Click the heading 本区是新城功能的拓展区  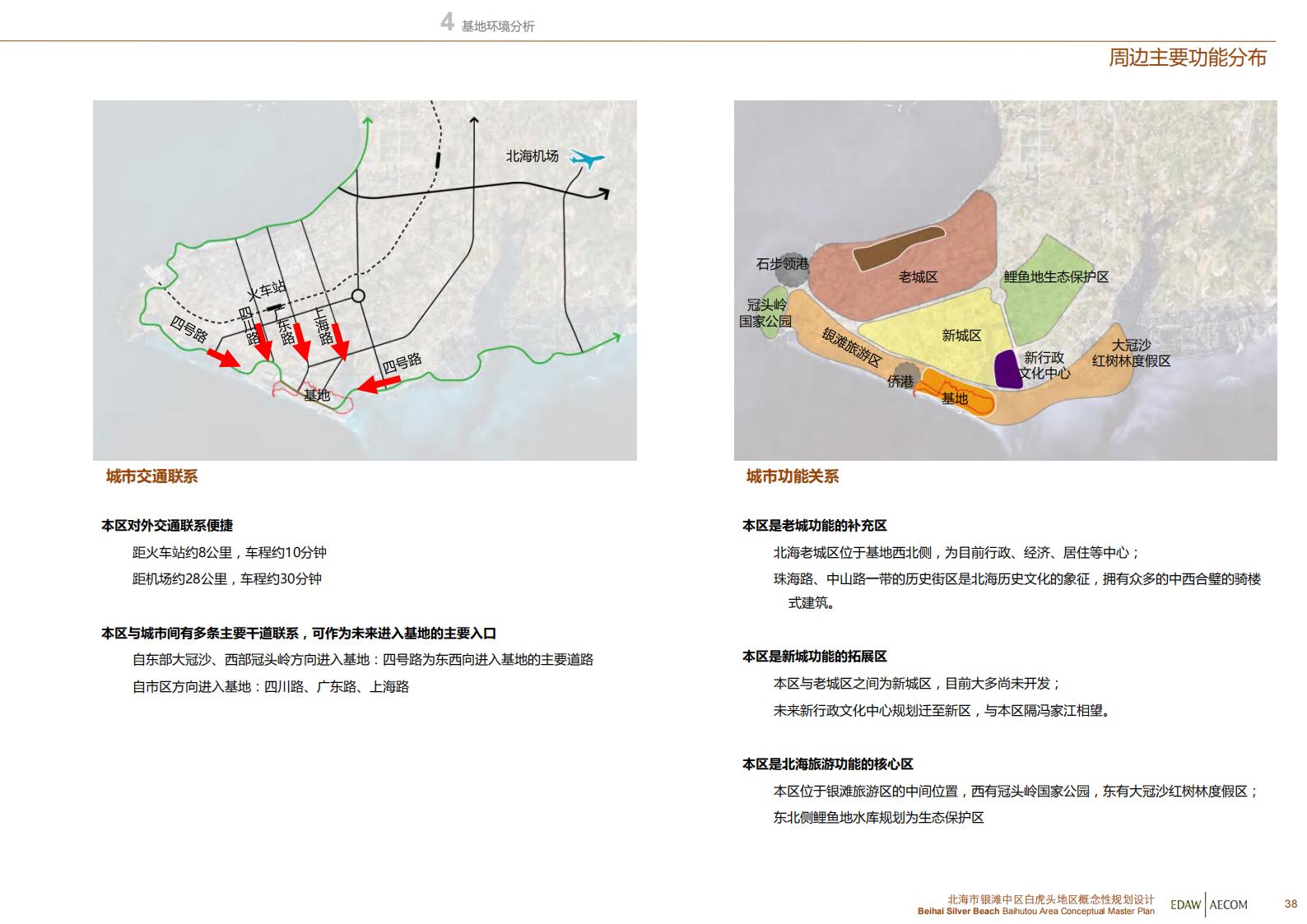[815, 657]
